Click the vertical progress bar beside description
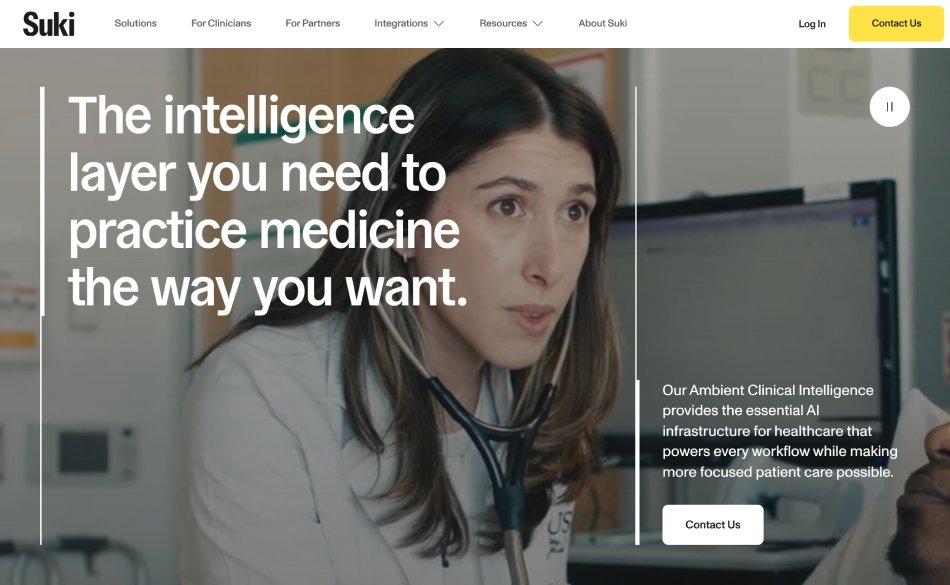Viewport: 950px width, 585px height. [x=637, y=462]
